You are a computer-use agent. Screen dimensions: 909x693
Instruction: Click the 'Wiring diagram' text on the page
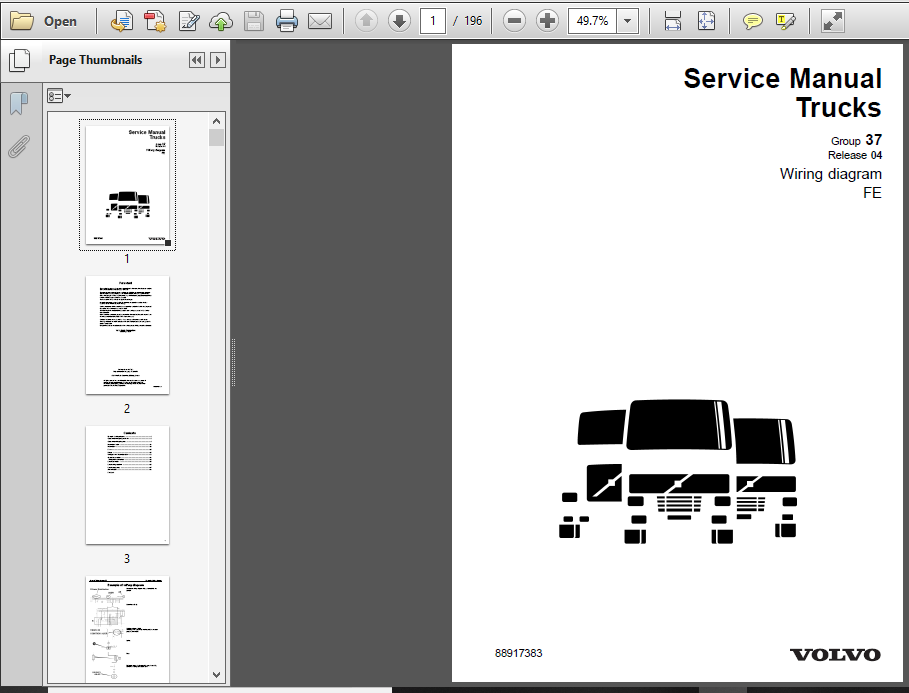(x=830, y=174)
